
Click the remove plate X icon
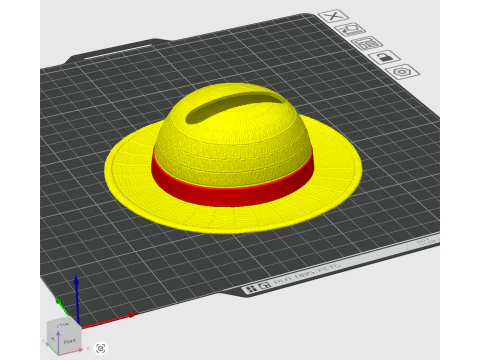coord(334,16)
